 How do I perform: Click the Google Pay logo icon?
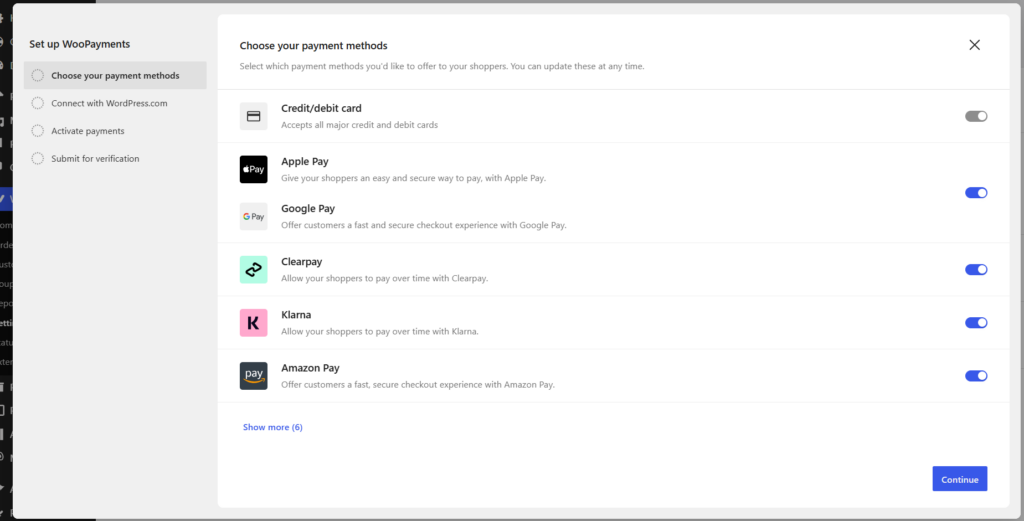tap(253, 216)
